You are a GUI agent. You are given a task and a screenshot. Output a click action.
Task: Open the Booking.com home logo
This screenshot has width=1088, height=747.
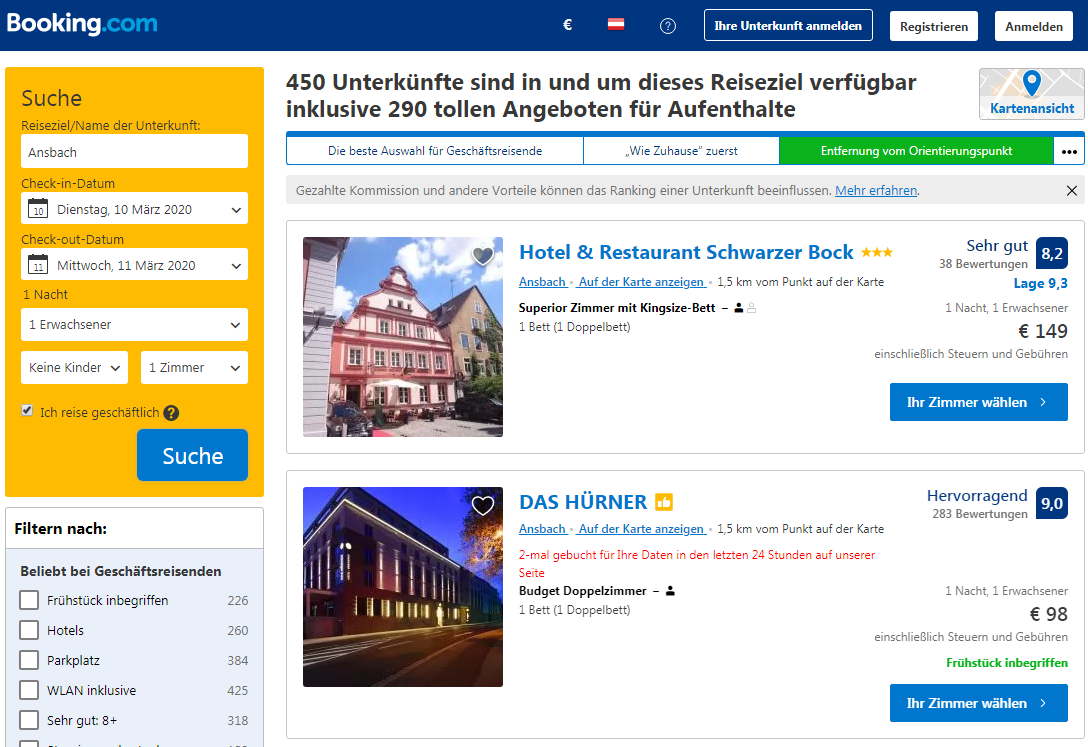click(82, 24)
